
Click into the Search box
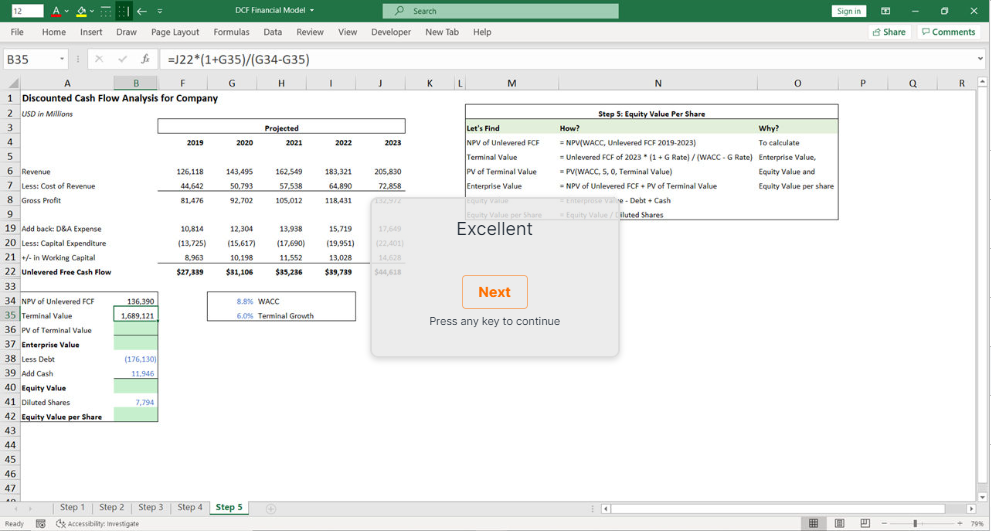click(x=500, y=11)
